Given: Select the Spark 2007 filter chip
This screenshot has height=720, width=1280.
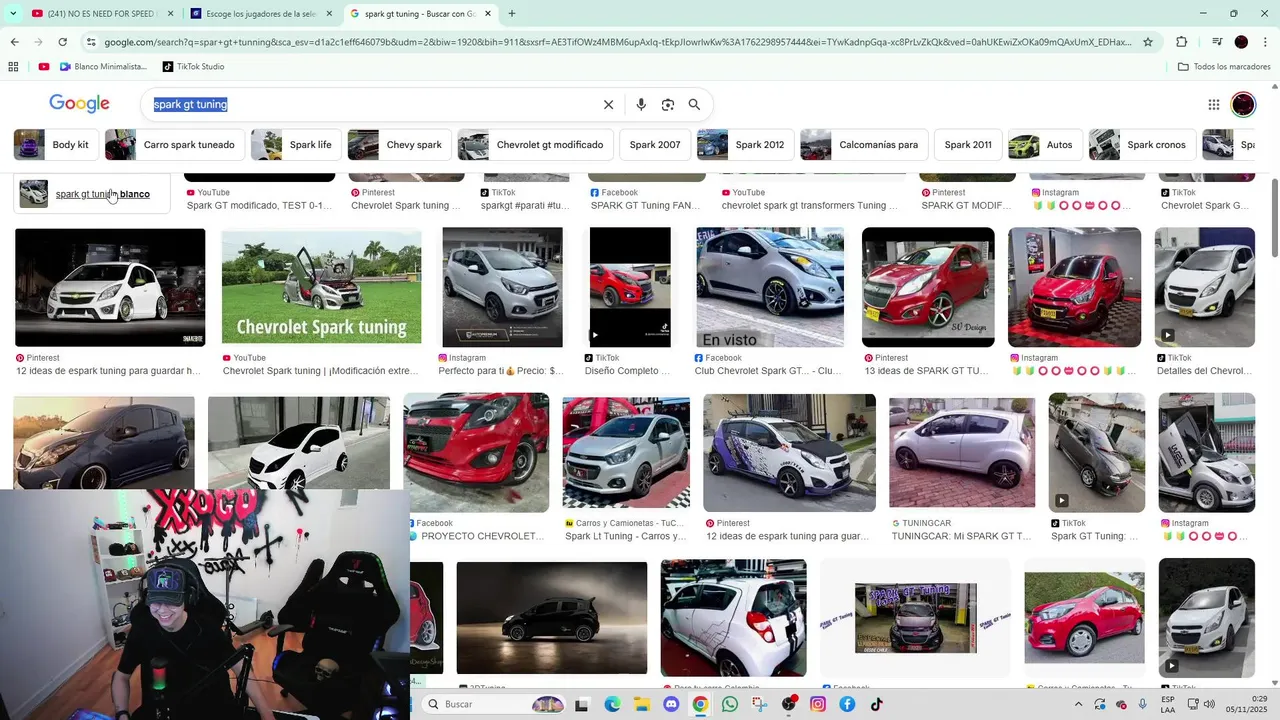Looking at the screenshot, I should coord(655,145).
